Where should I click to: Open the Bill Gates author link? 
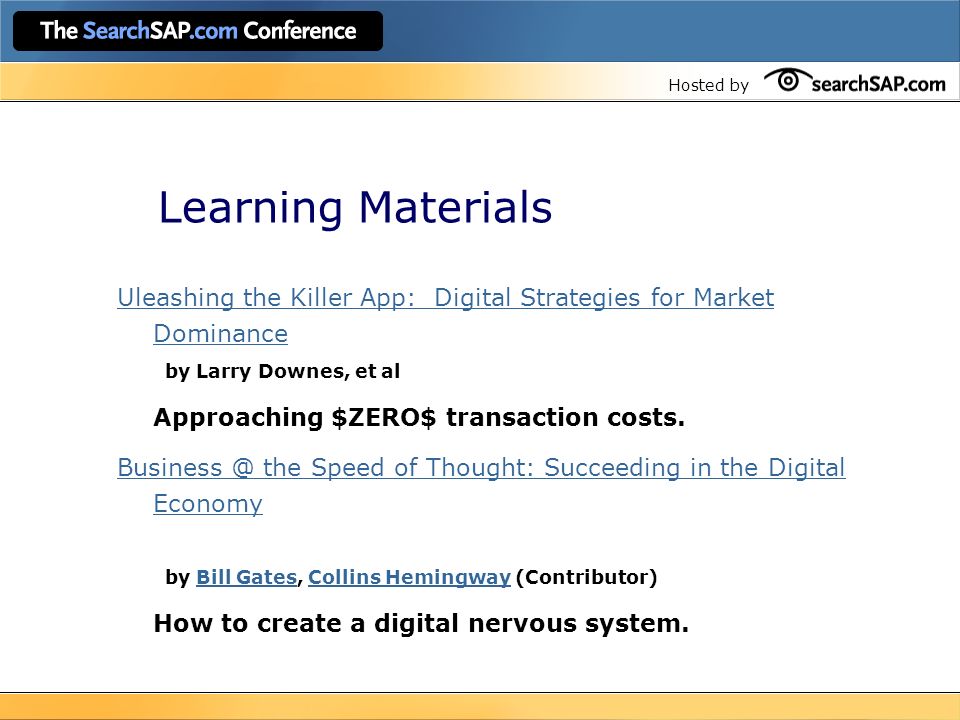pyautogui.click(x=246, y=577)
